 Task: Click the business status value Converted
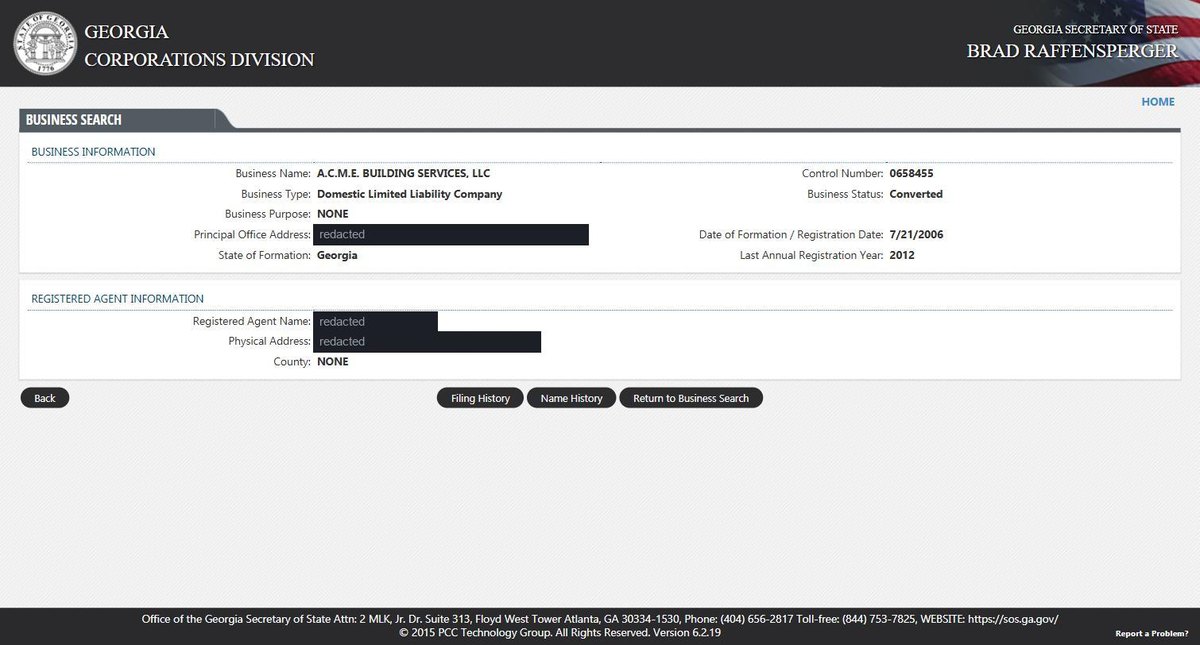click(x=916, y=194)
